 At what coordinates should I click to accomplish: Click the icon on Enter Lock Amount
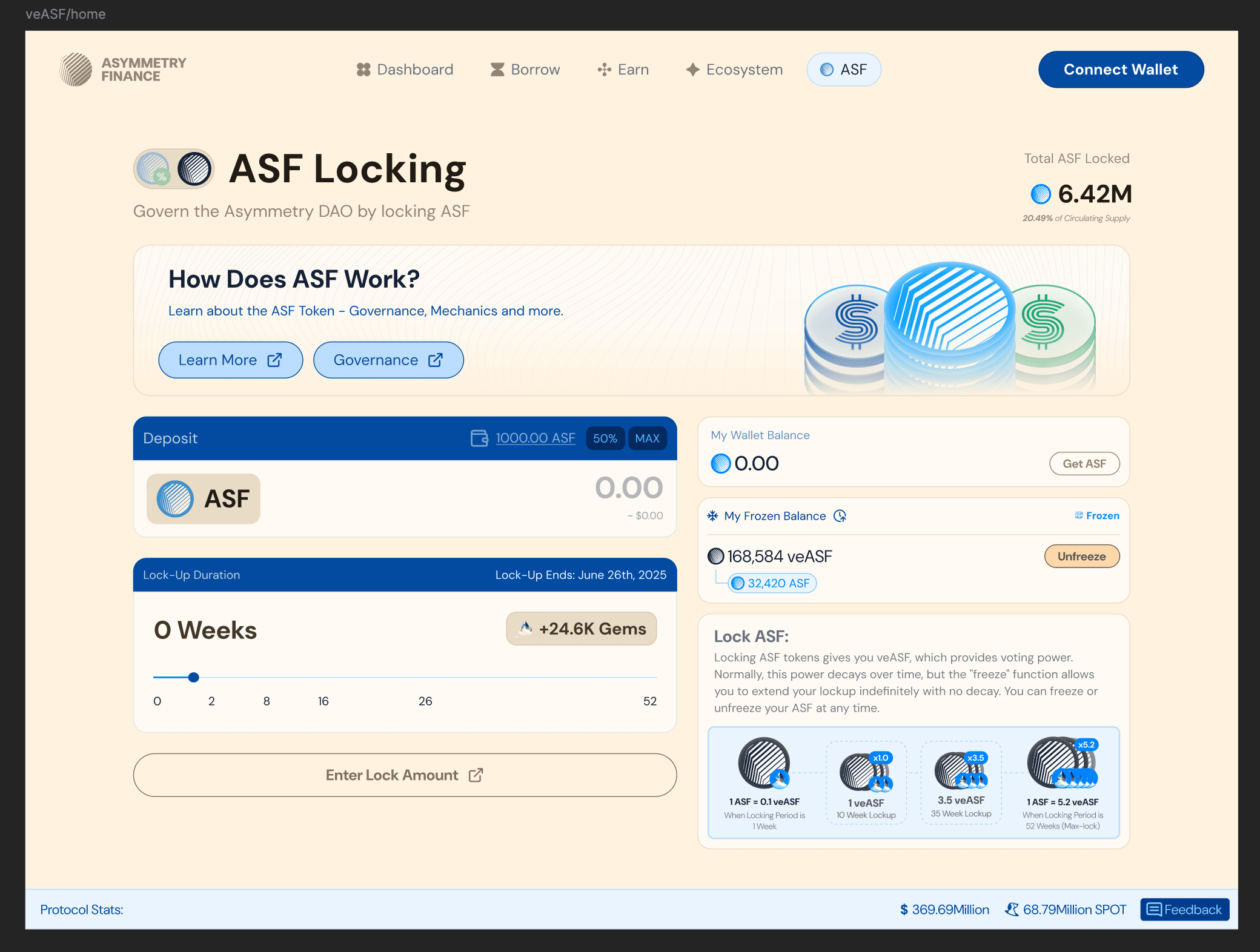[x=476, y=775]
